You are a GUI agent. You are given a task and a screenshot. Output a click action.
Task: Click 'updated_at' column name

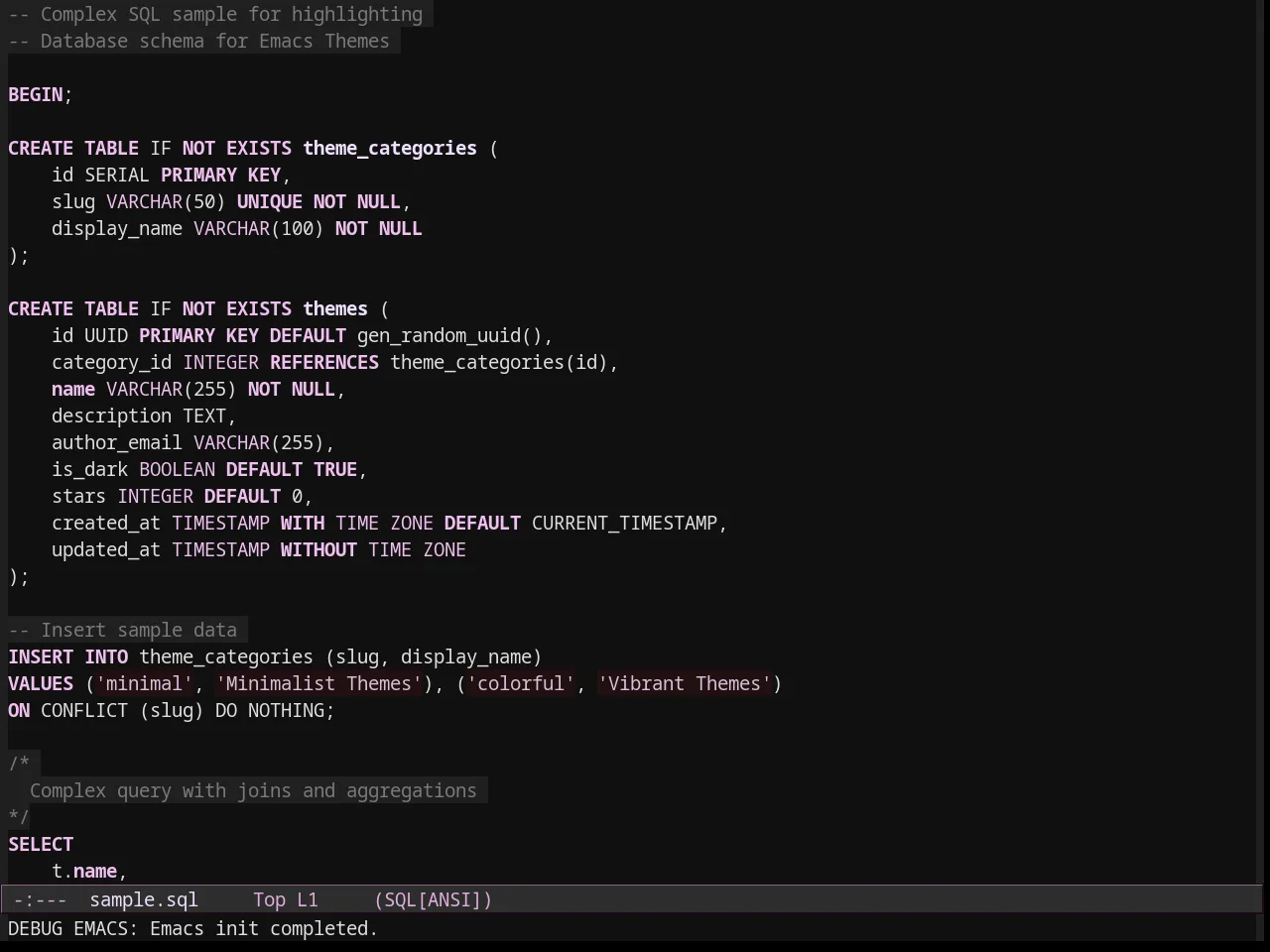pyautogui.click(x=106, y=550)
